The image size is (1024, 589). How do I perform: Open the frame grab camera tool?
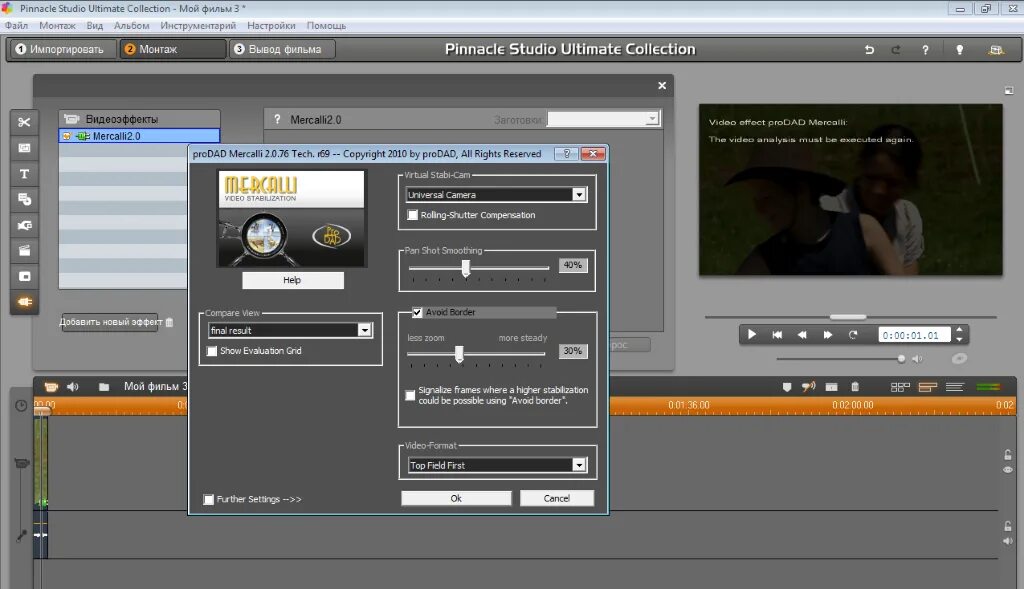click(x=24, y=225)
